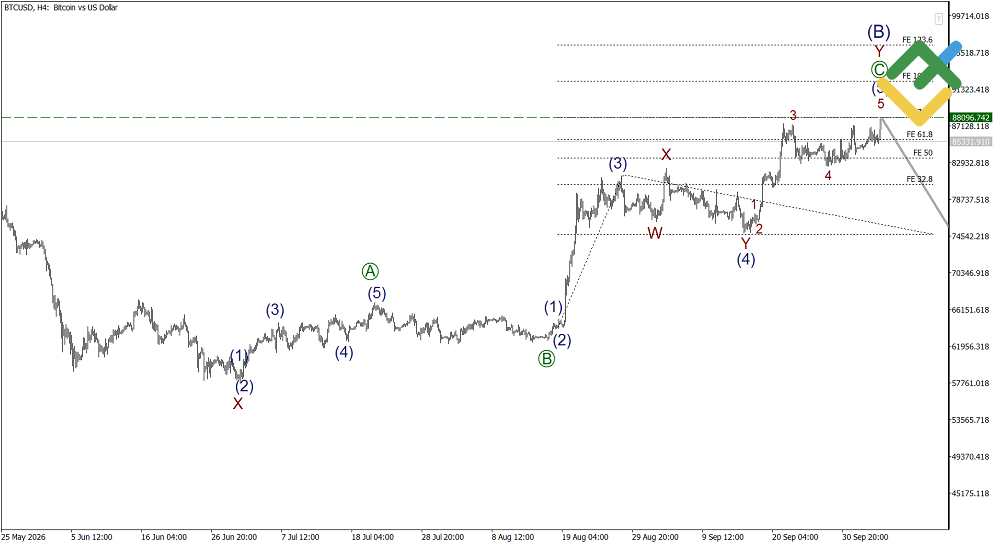The width and height of the screenshot is (1000, 545).
Task: Click the 'FE 123.6' Fibonacci level label
Action: (x=917, y=40)
